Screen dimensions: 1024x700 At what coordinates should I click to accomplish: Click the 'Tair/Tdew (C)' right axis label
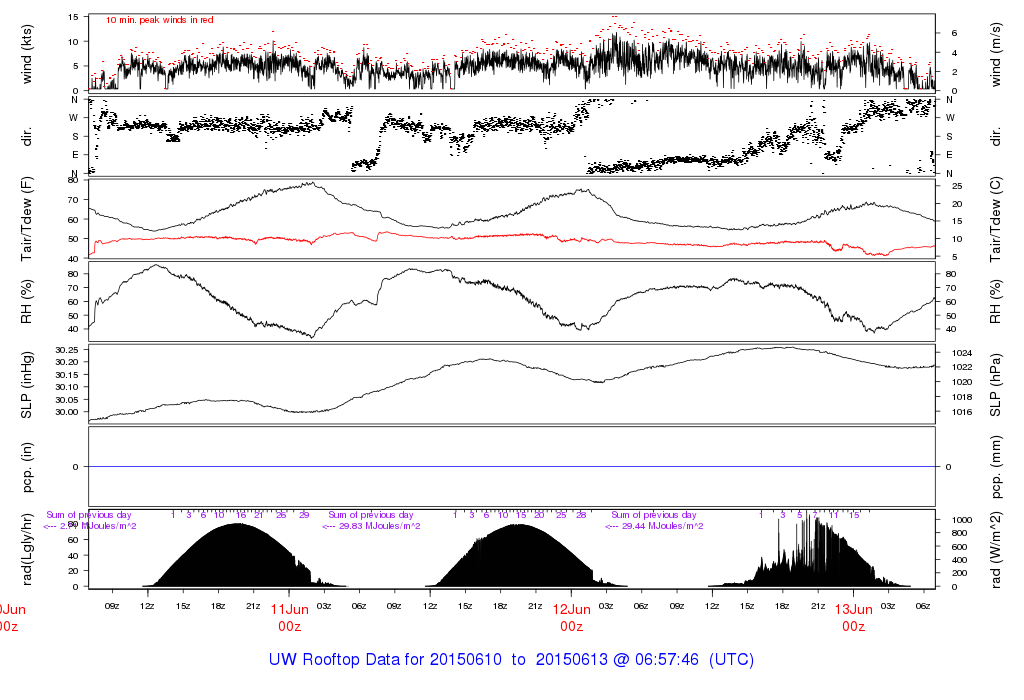tap(995, 218)
